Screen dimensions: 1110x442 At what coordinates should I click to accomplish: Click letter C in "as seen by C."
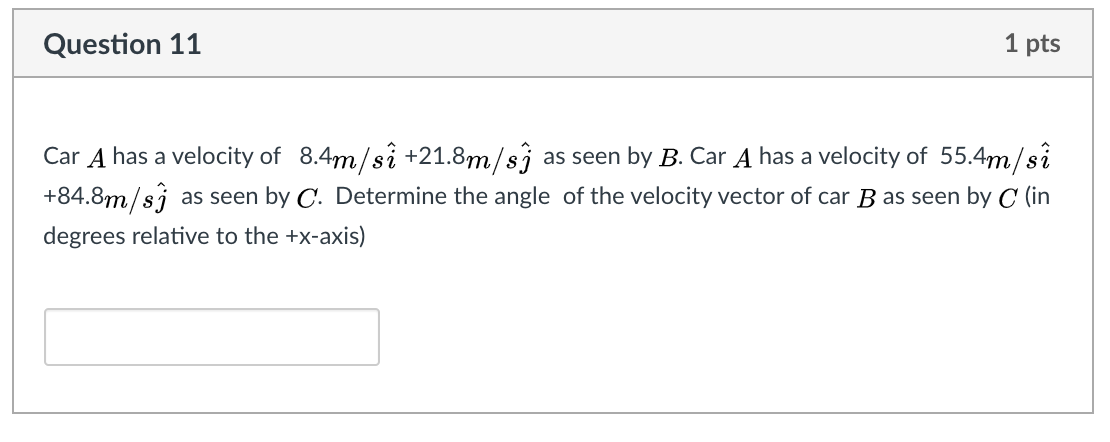coord(305,198)
